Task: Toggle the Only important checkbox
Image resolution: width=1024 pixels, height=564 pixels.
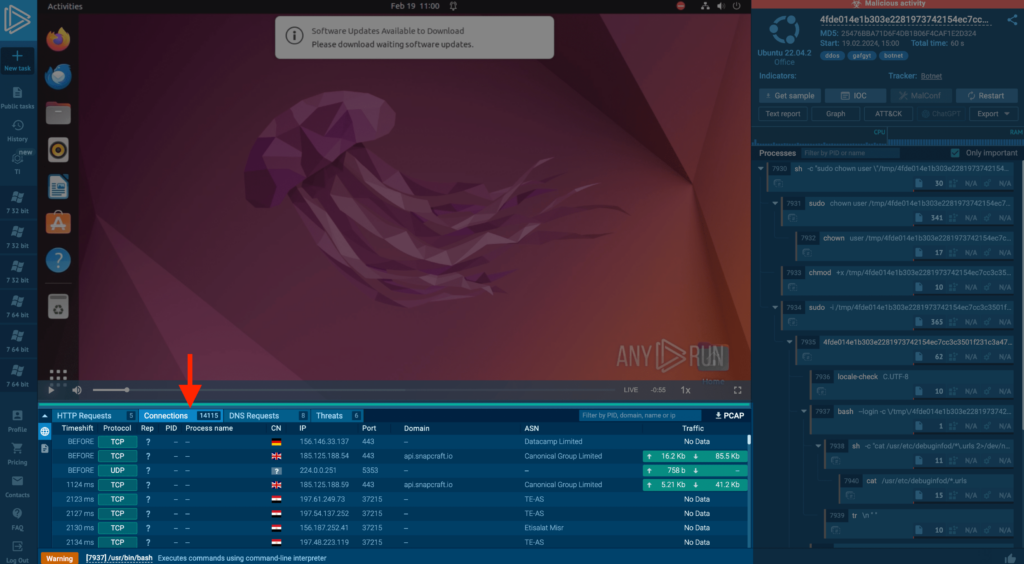Action: [x=956, y=153]
